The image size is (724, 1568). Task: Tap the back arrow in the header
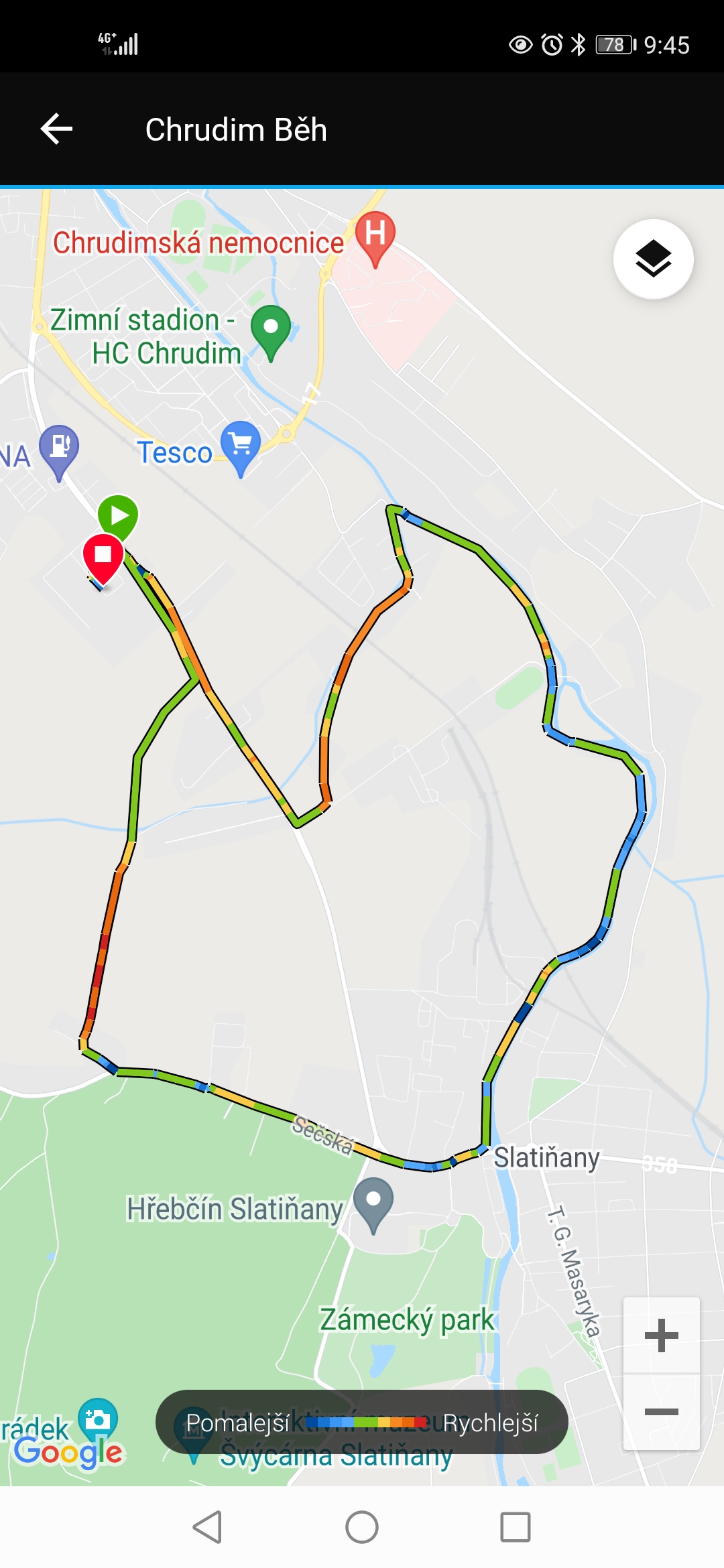click(56, 129)
